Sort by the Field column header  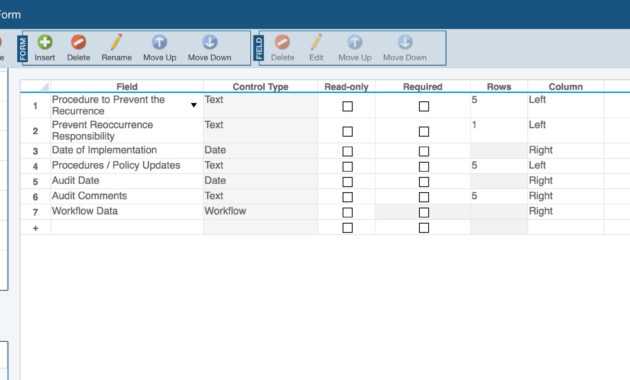coord(127,86)
